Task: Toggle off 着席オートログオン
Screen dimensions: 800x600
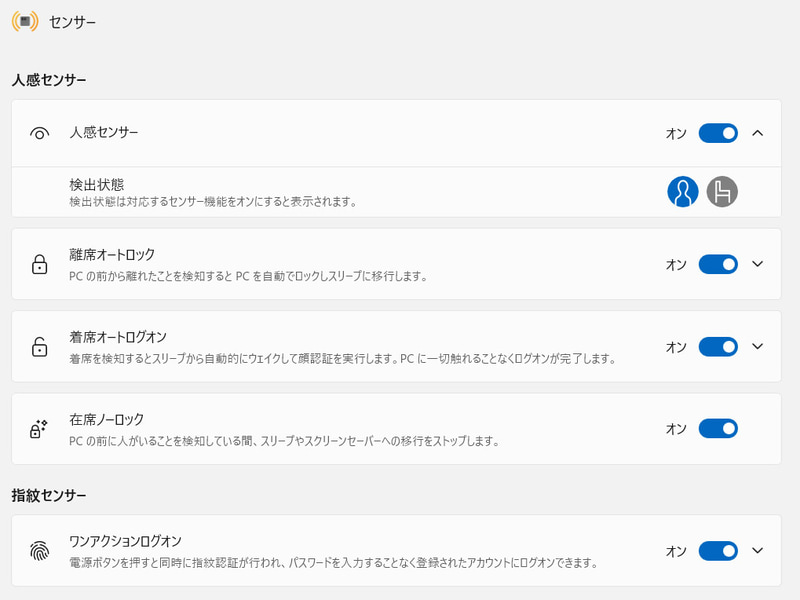Action: [717, 346]
